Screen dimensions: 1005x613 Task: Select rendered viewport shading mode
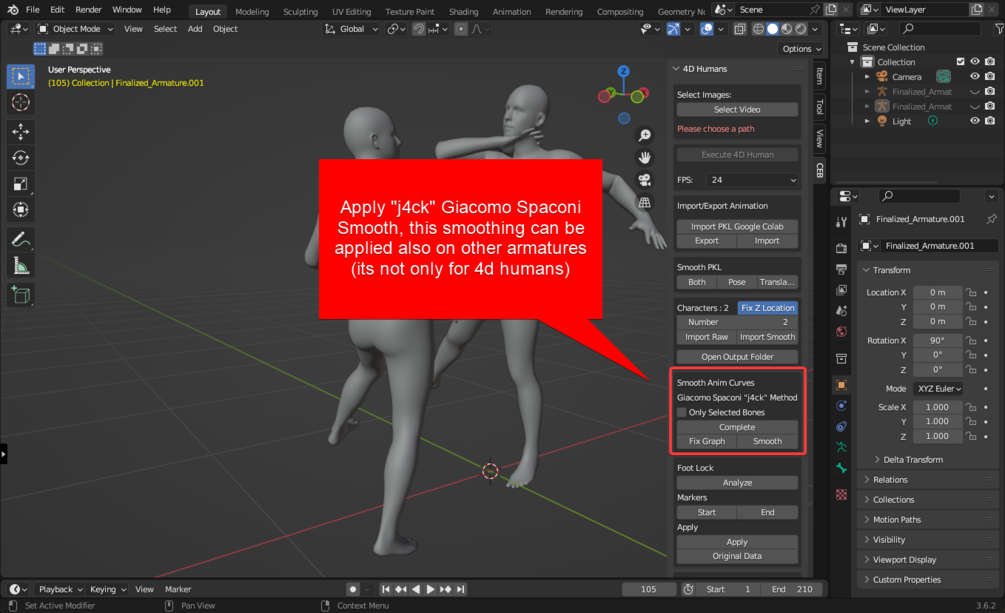pos(801,29)
